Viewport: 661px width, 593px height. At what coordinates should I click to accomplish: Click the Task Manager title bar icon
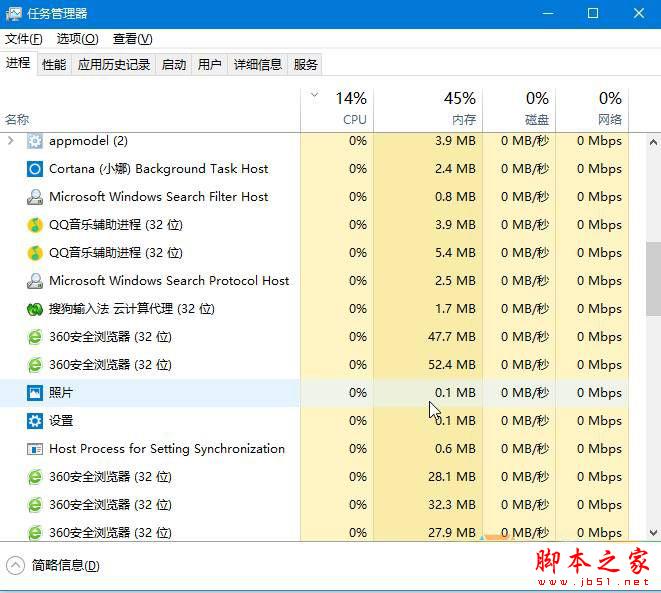tap(13, 13)
